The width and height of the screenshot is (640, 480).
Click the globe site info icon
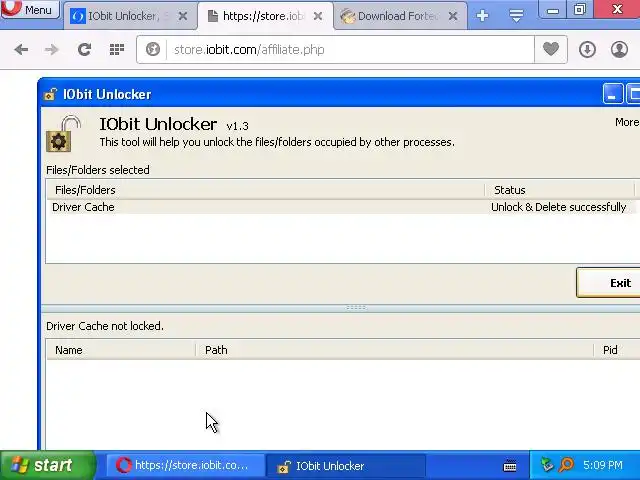point(153,49)
